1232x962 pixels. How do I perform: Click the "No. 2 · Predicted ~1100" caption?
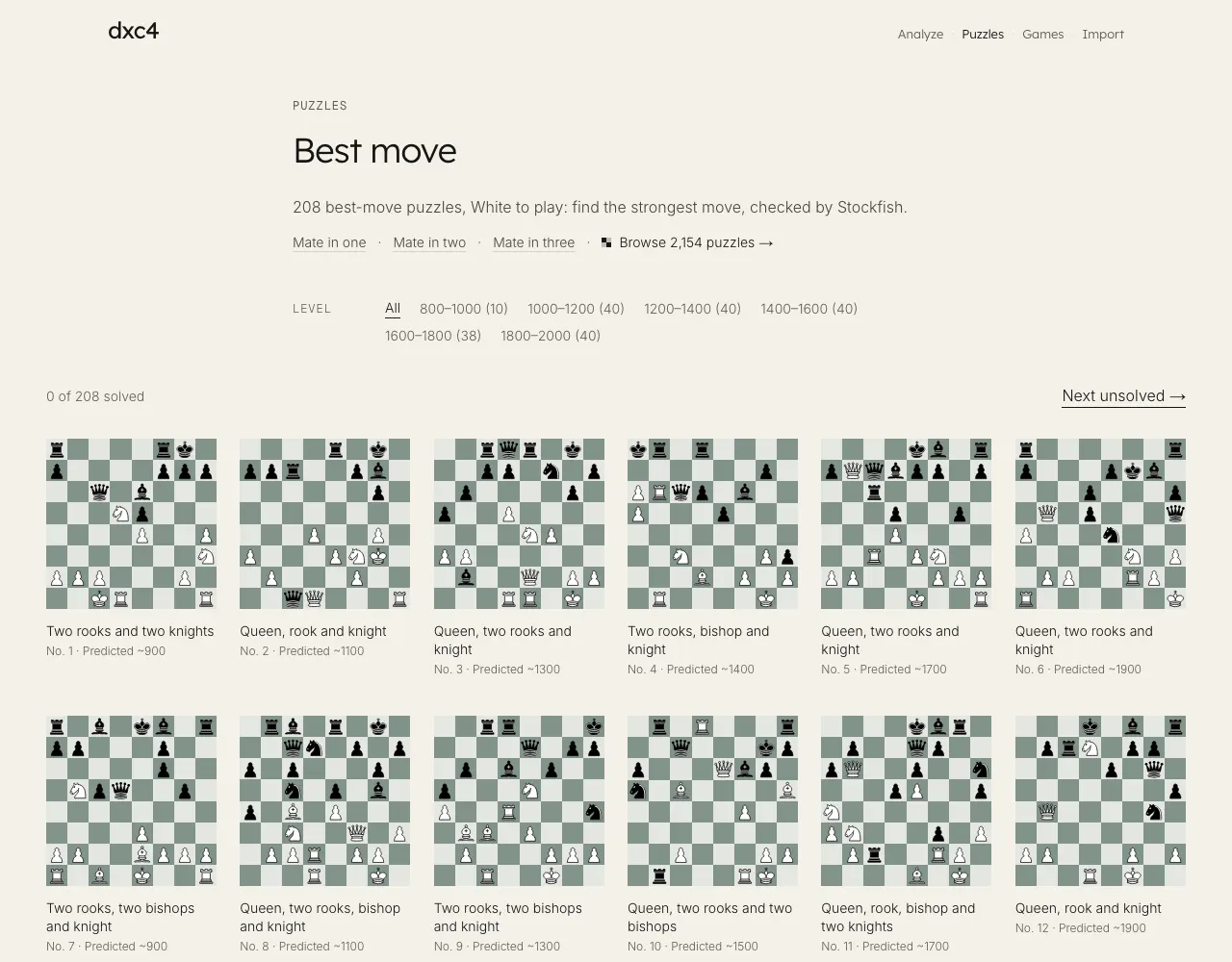pyautogui.click(x=302, y=651)
